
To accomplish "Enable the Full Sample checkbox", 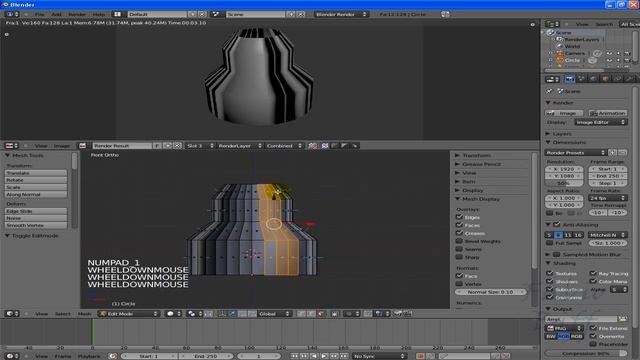I will click(x=549, y=243).
